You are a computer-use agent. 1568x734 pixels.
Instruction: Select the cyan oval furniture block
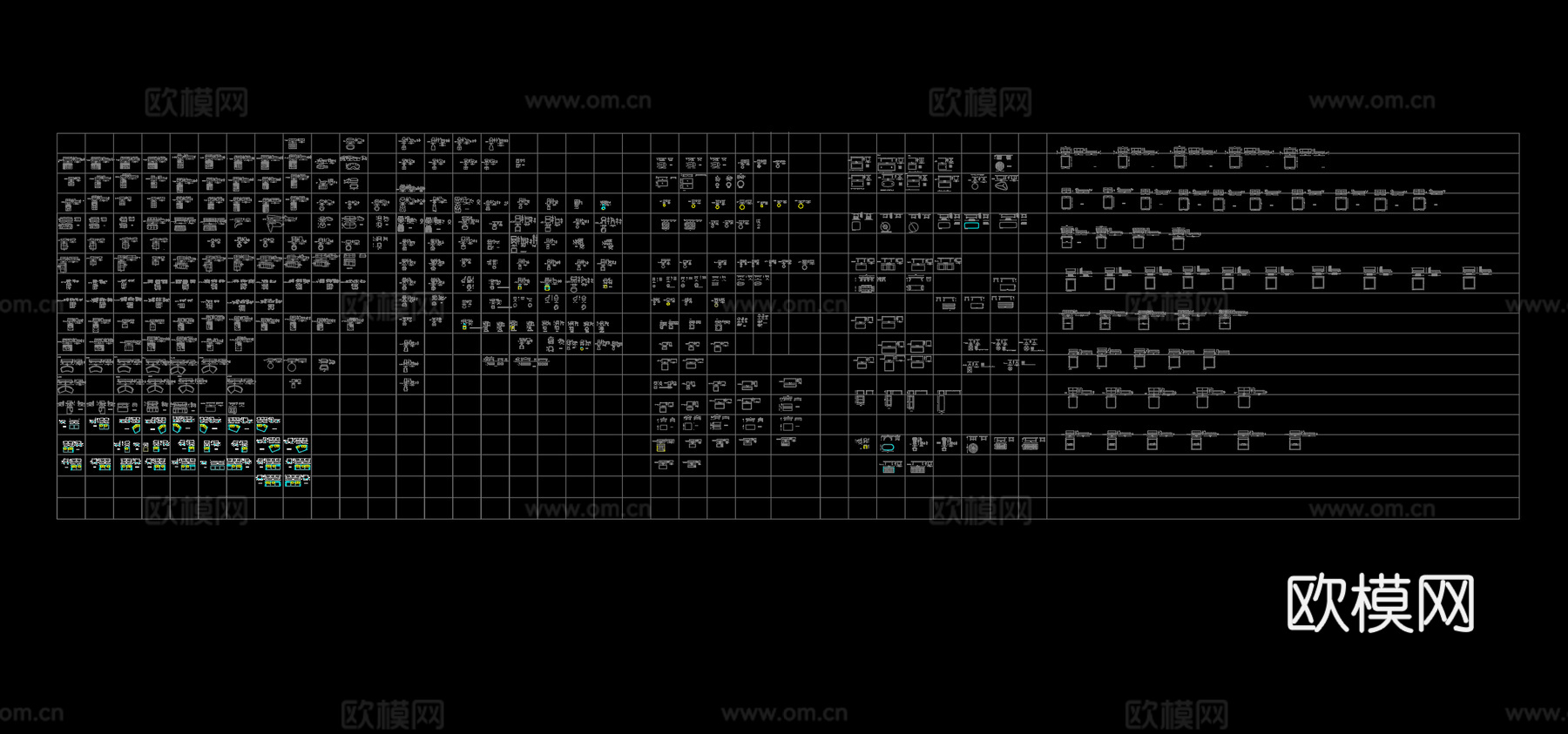pyautogui.click(x=888, y=448)
